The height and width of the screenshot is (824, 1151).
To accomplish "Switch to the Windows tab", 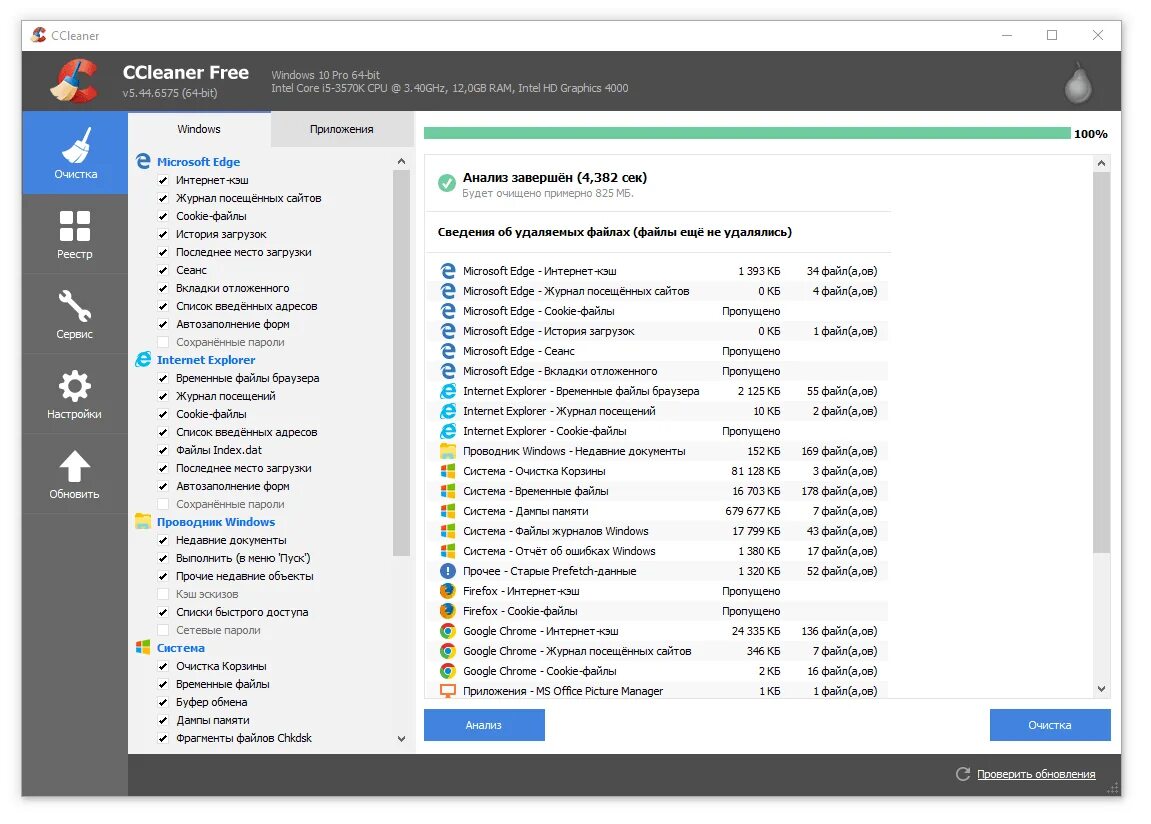I will pyautogui.click(x=199, y=129).
